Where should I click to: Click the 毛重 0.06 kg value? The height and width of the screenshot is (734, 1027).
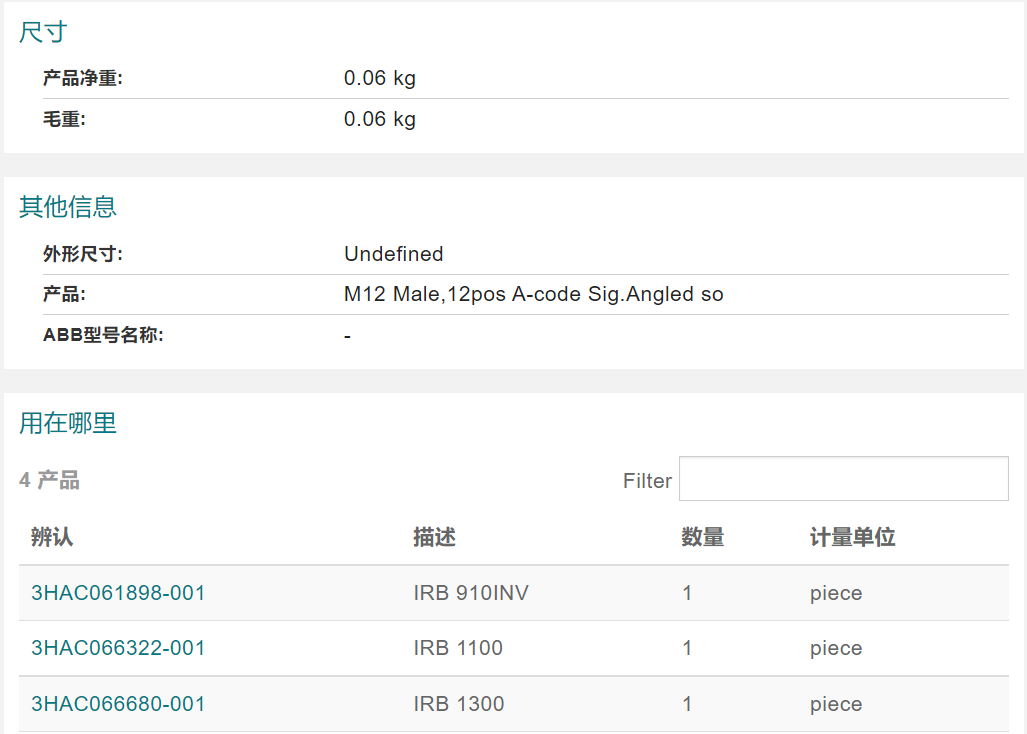(x=380, y=119)
